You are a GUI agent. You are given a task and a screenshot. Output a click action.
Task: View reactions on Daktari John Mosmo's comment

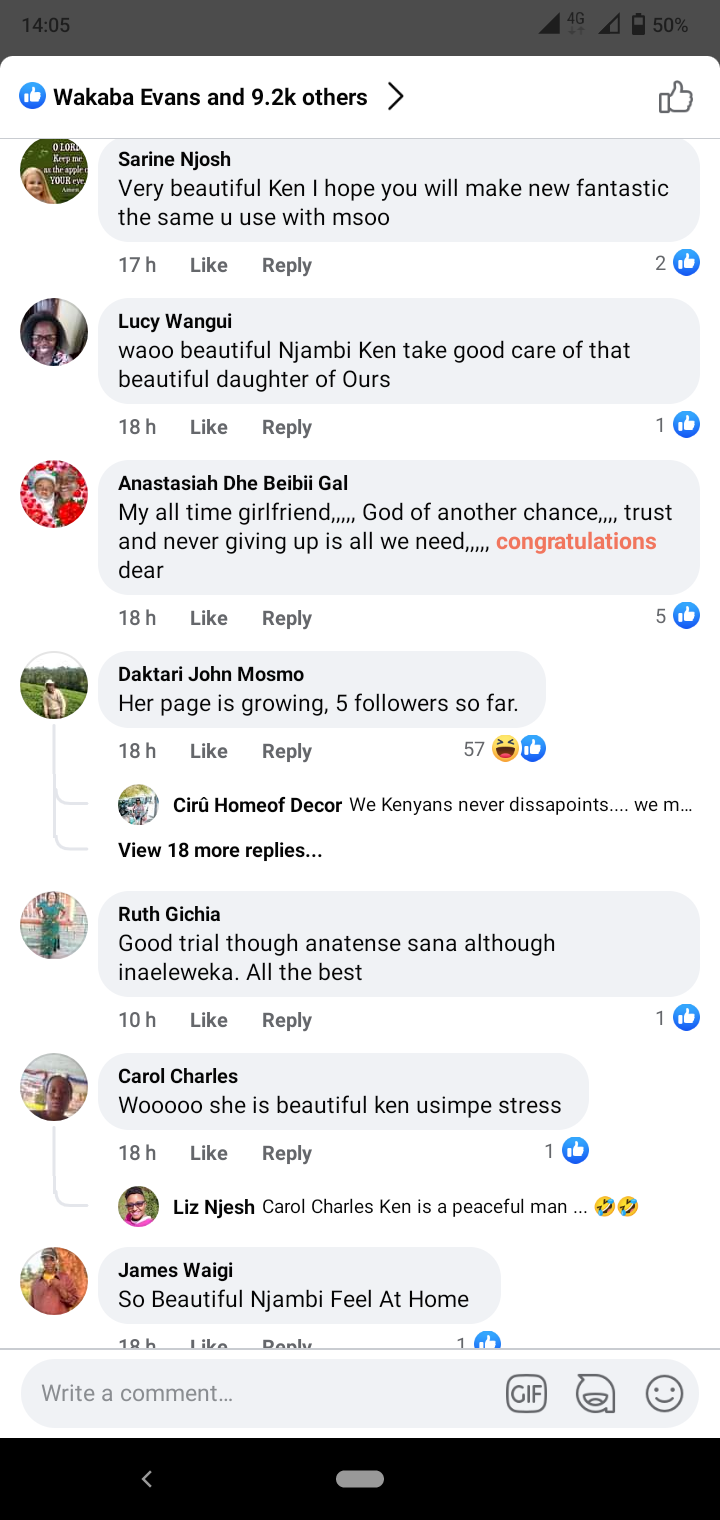pos(505,749)
